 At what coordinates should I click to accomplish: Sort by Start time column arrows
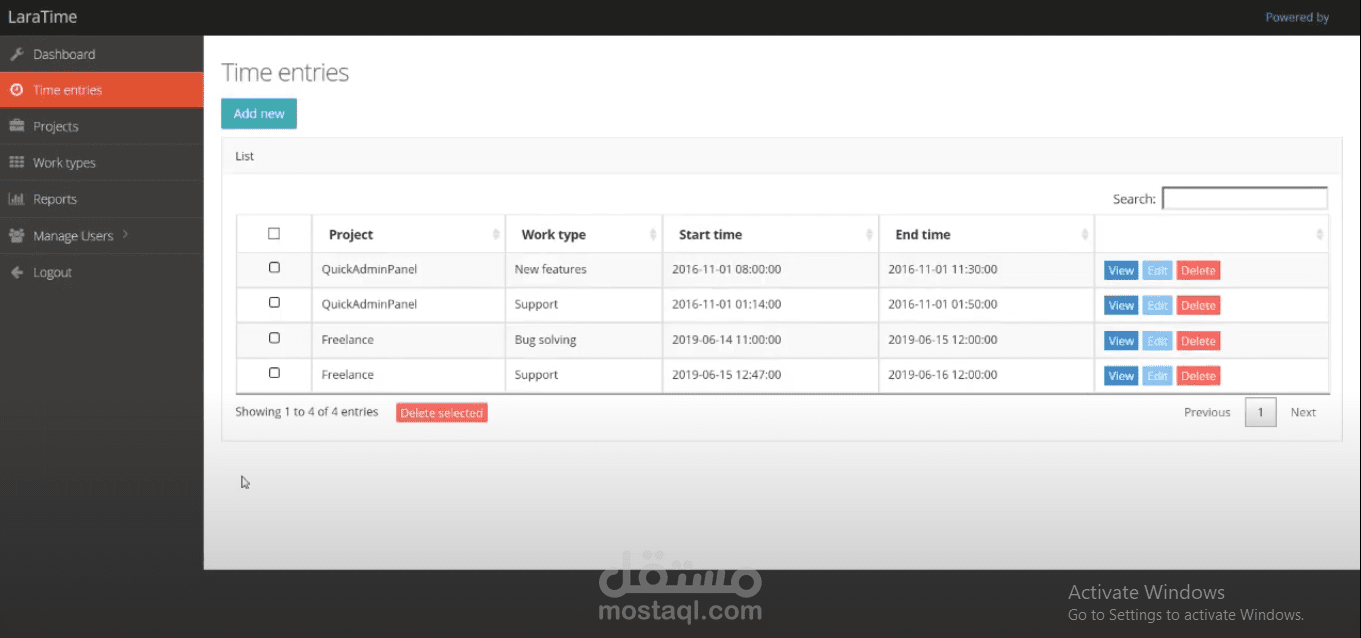[869, 234]
